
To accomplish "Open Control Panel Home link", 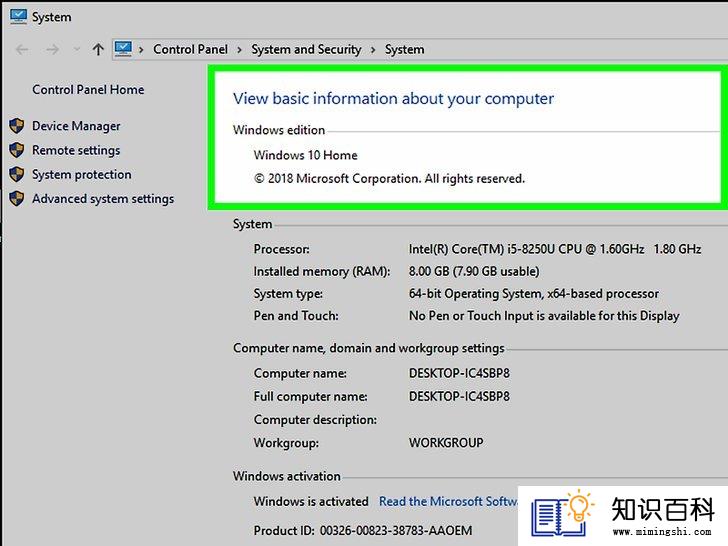I will pyautogui.click(x=88, y=90).
